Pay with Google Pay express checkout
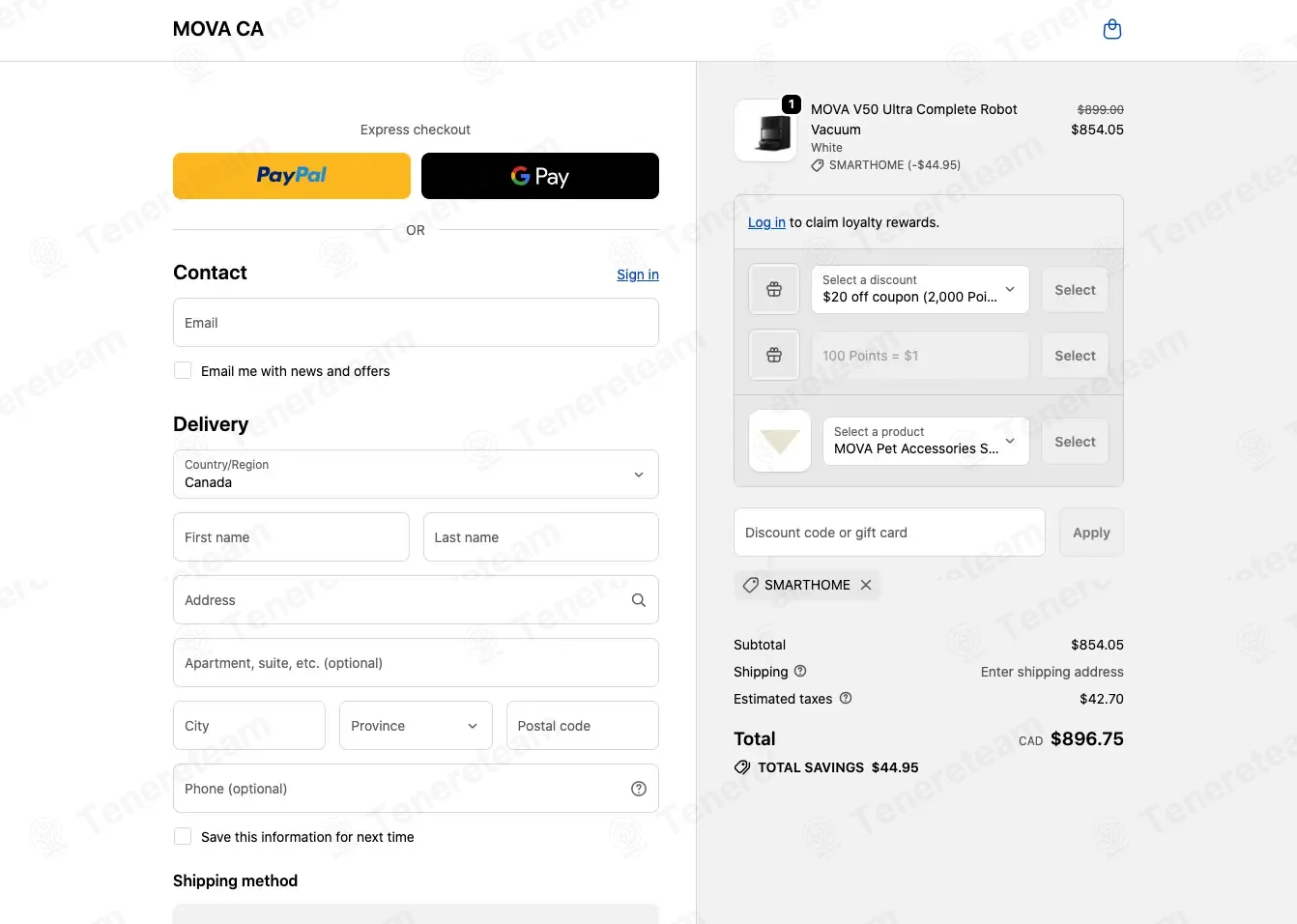Viewport: 1297px width, 924px height. pos(540,176)
